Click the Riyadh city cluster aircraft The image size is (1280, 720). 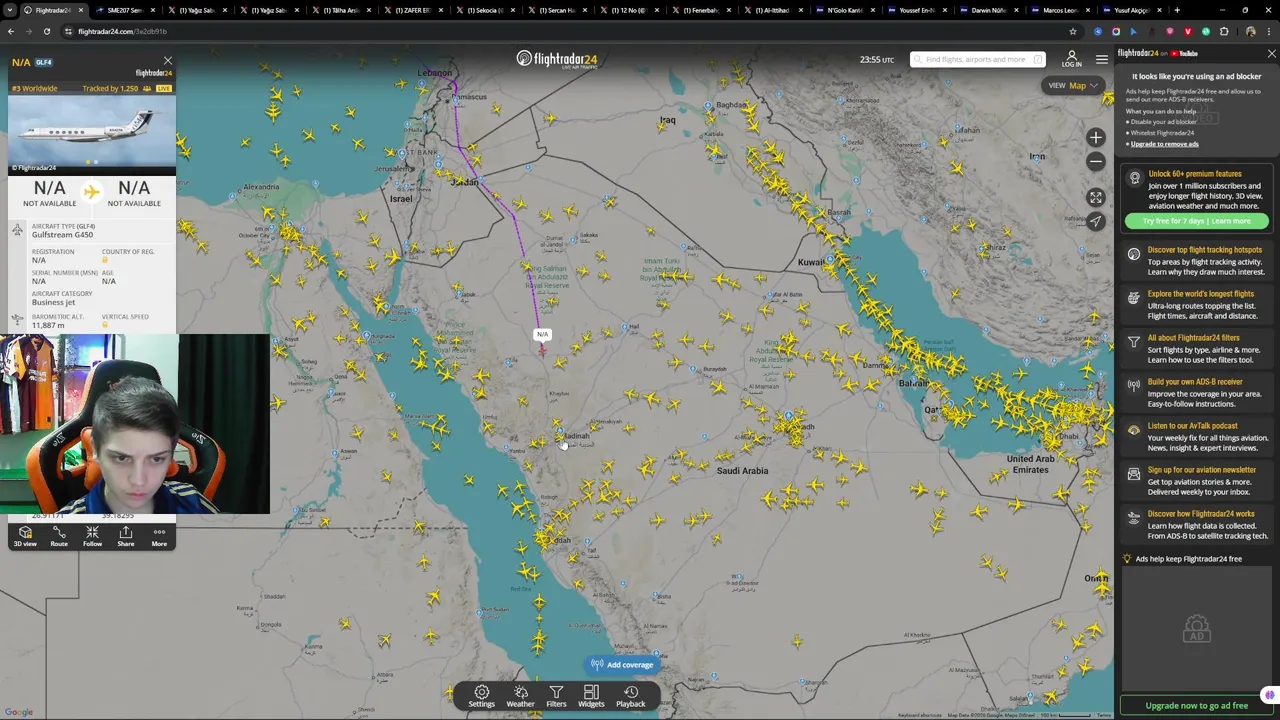[x=795, y=430]
